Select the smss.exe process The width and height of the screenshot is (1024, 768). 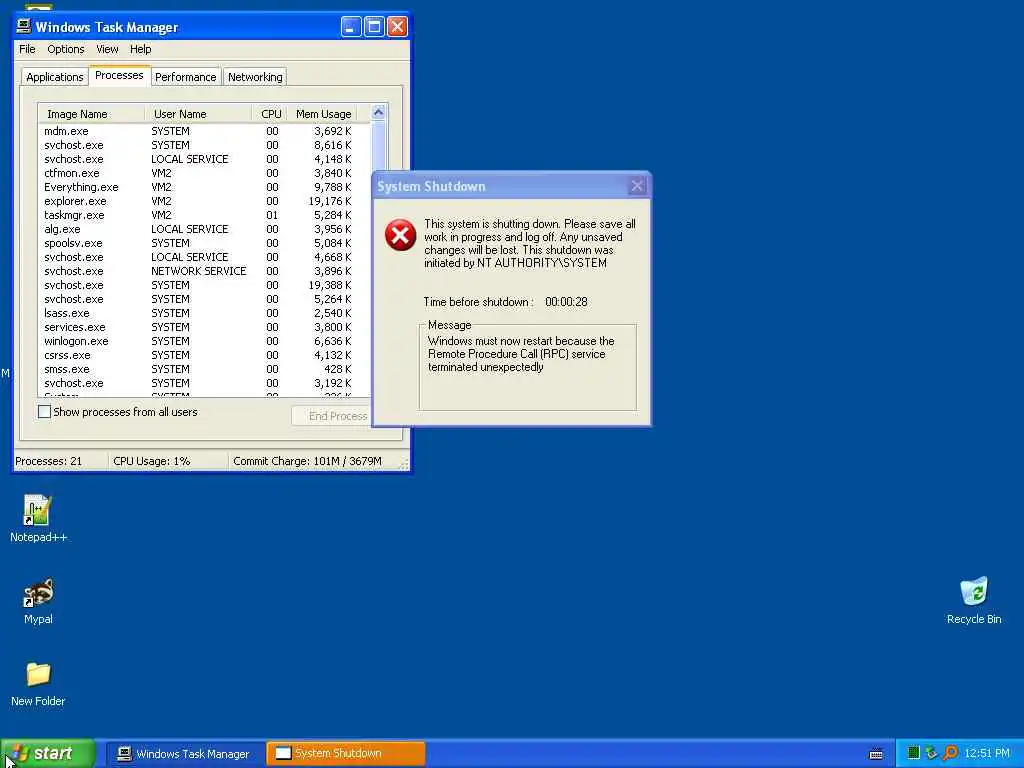click(x=204, y=369)
